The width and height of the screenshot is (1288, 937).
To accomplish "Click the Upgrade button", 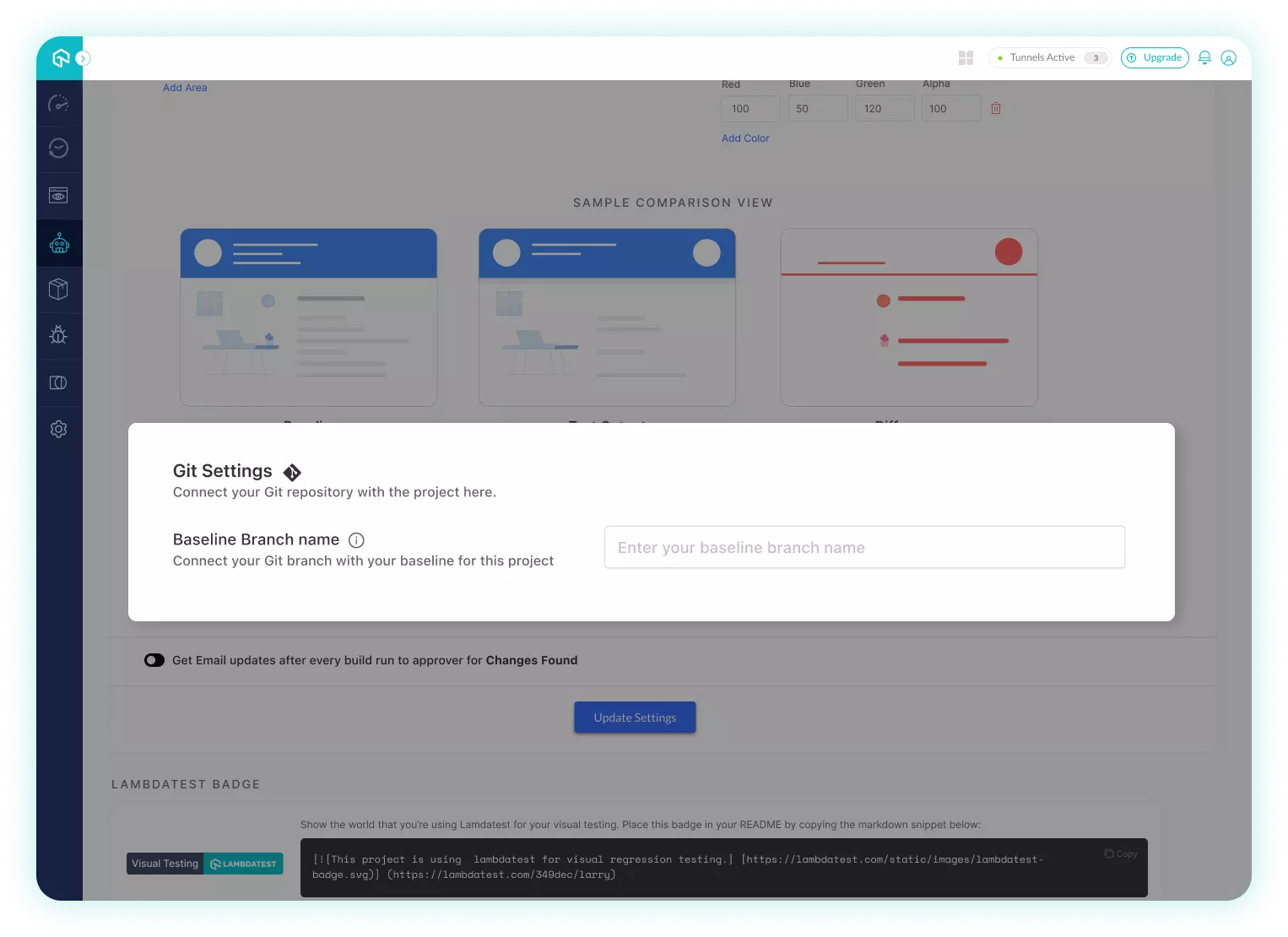I will (1155, 57).
